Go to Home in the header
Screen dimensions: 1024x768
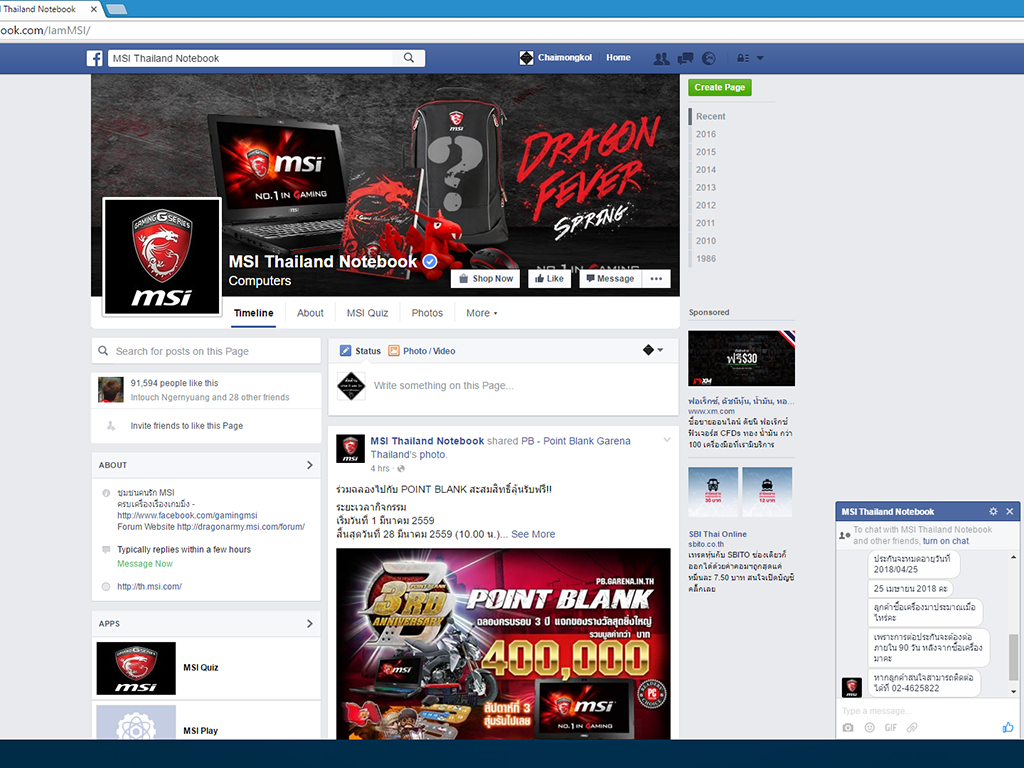tap(618, 57)
